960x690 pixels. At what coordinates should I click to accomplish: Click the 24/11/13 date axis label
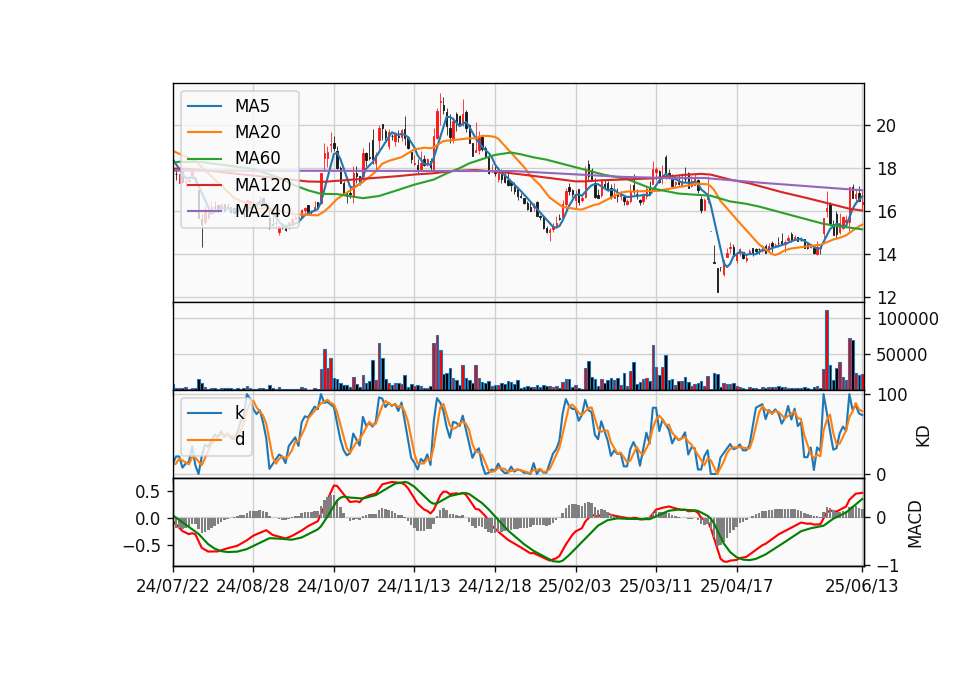coord(414,586)
